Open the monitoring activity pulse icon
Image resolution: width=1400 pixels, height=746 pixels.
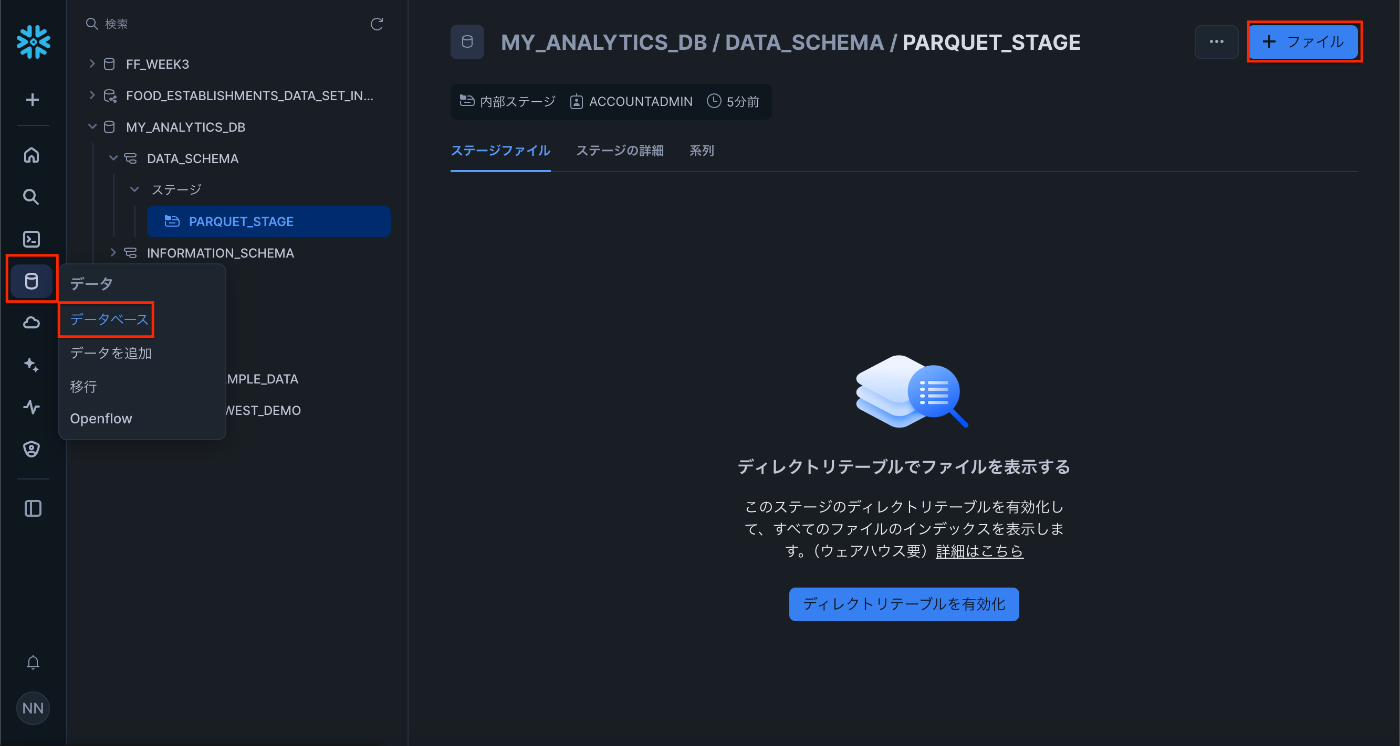(32, 407)
